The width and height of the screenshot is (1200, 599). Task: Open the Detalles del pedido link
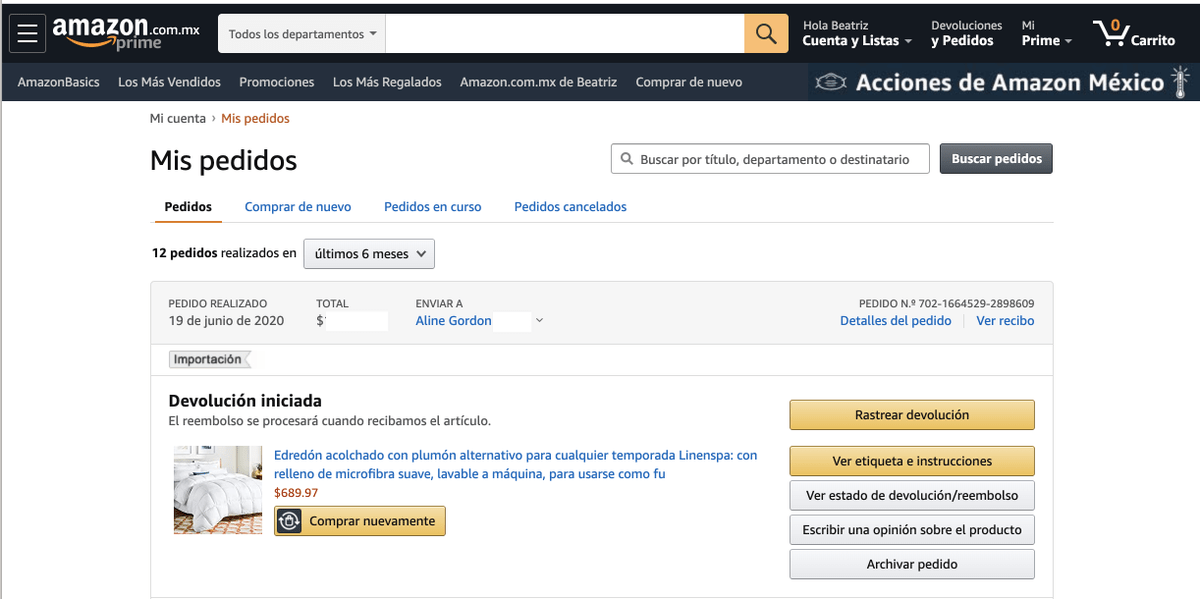(x=895, y=321)
